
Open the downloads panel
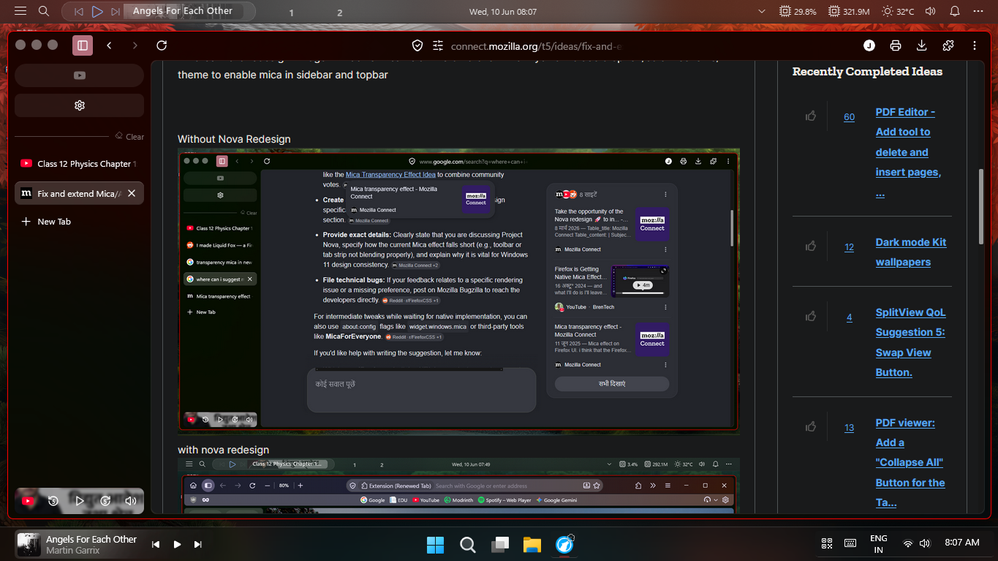(x=921, y=45)
